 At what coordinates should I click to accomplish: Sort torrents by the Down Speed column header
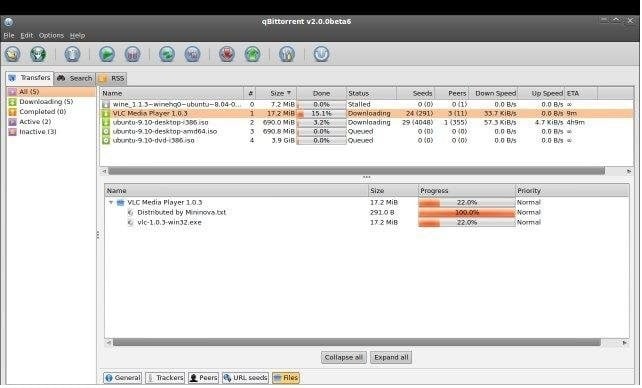click(493, 93)
